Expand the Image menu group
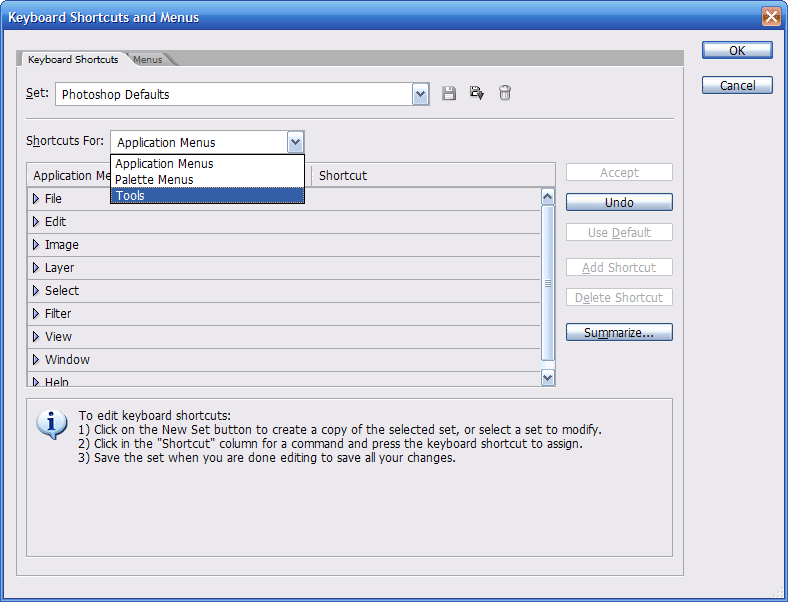The width and height of the screenshot is (788, 602). 36,245
